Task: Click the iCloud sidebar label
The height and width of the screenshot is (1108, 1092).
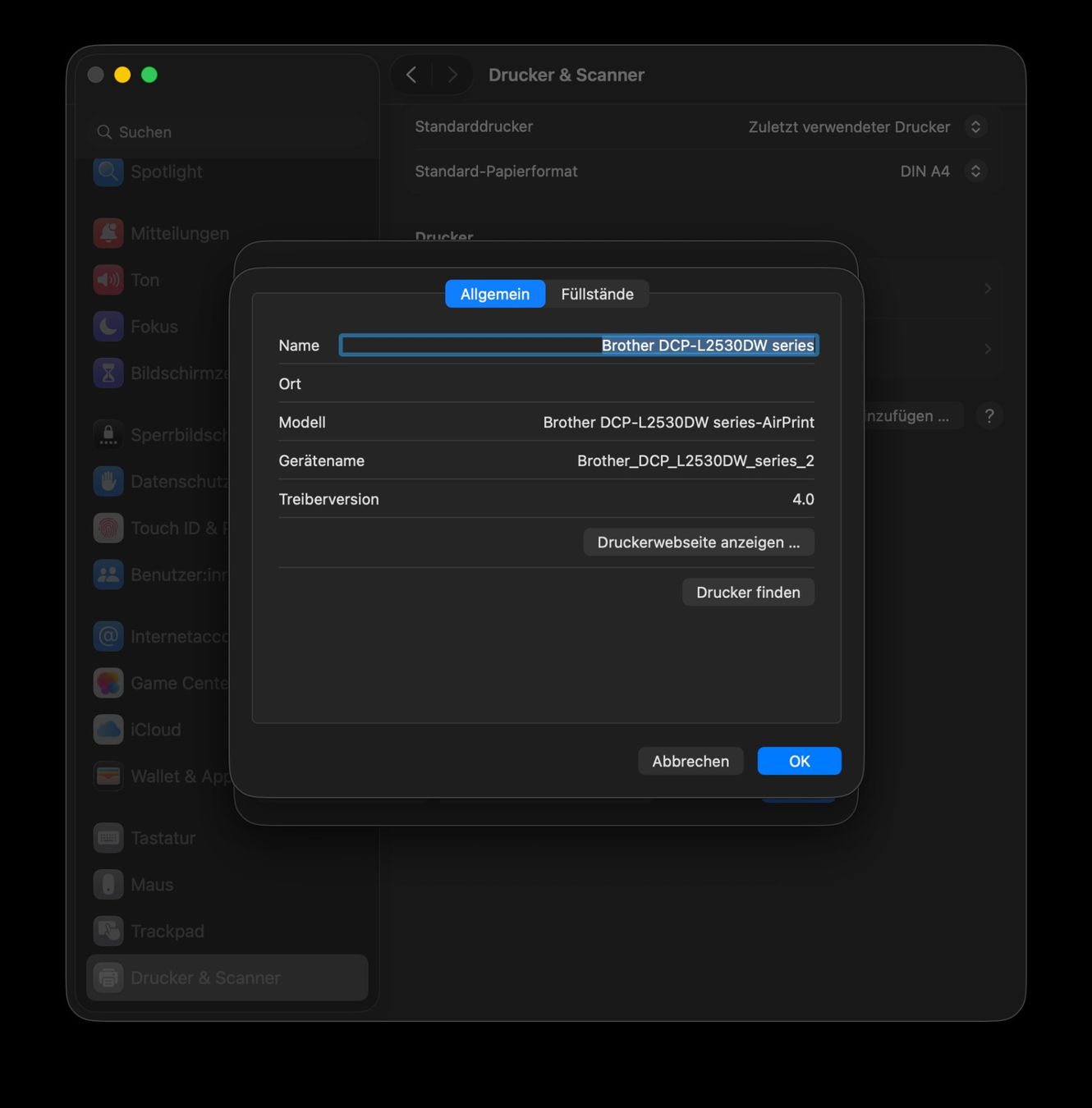Action: [x=156, y=730]
